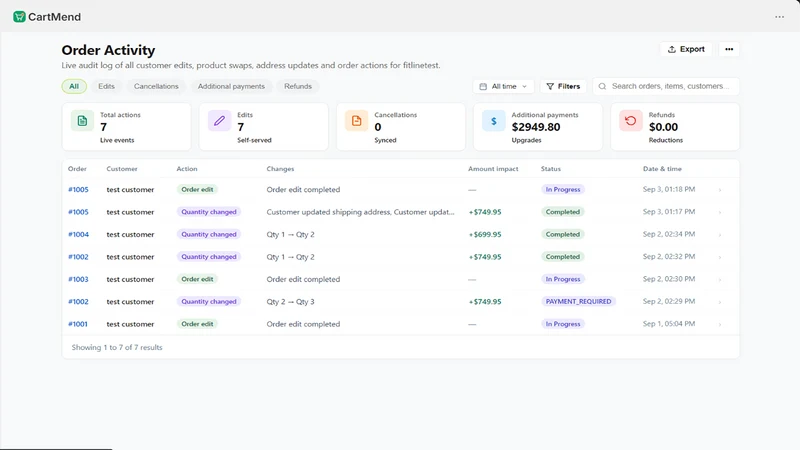This screenshot has width=800, height=450.
Task: Switch to the Cancellations tab
Action: click(x=156, y=86)
